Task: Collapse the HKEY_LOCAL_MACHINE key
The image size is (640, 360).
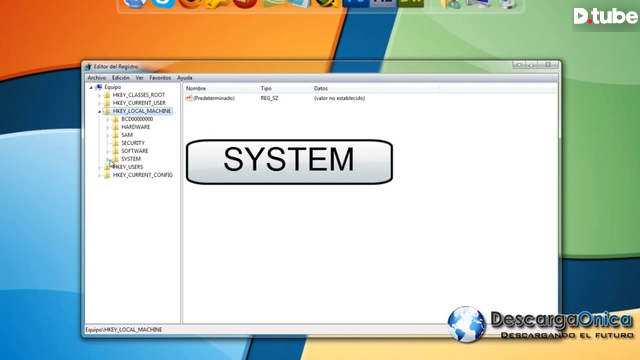Action: 99,111
